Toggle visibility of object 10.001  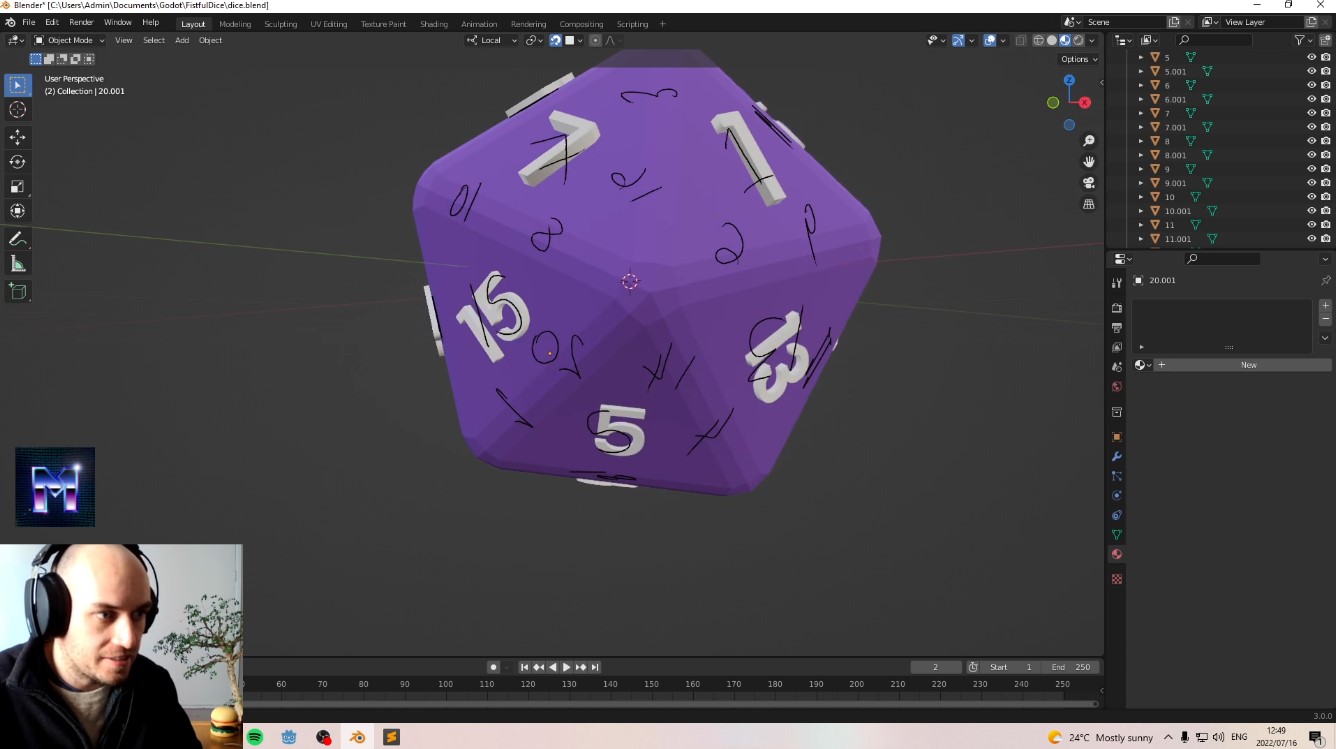[1311, 211]
